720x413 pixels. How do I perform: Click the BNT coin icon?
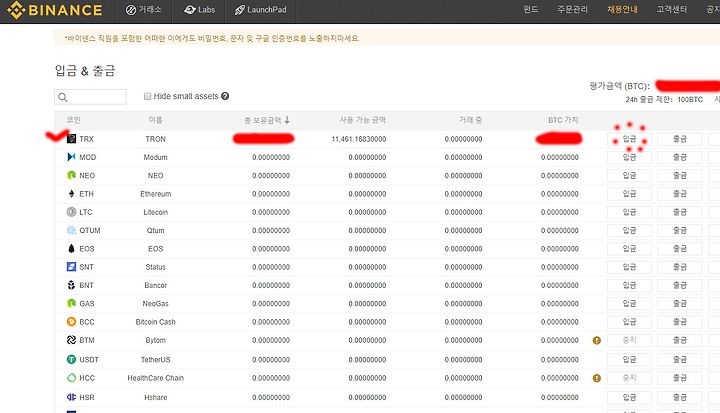tap(71, 285)
